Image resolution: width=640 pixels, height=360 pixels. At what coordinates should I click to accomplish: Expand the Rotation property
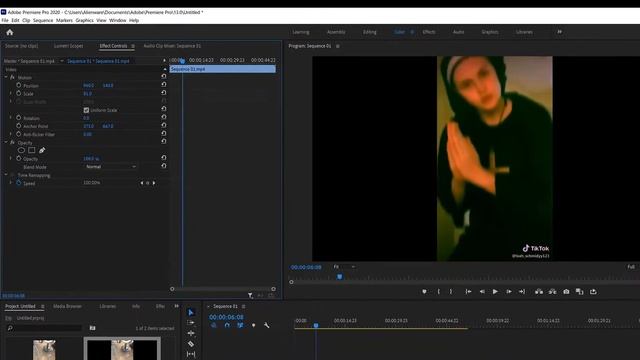[x=11, y=118]
